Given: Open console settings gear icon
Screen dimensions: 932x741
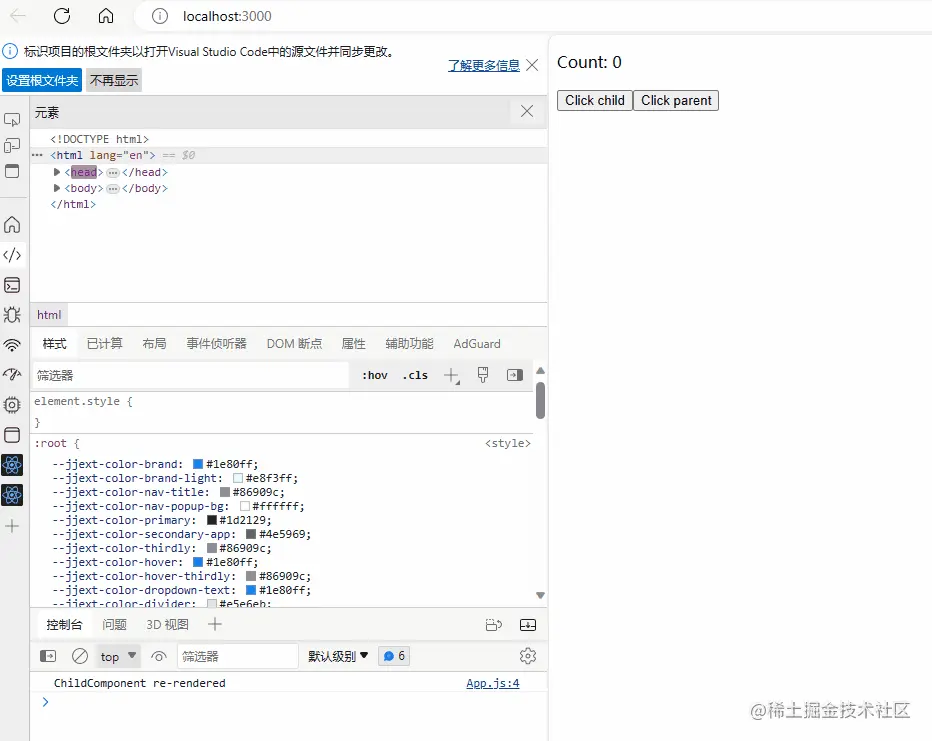Looking at the screenshot, I should pyautogui.click(x=528, y=656).
